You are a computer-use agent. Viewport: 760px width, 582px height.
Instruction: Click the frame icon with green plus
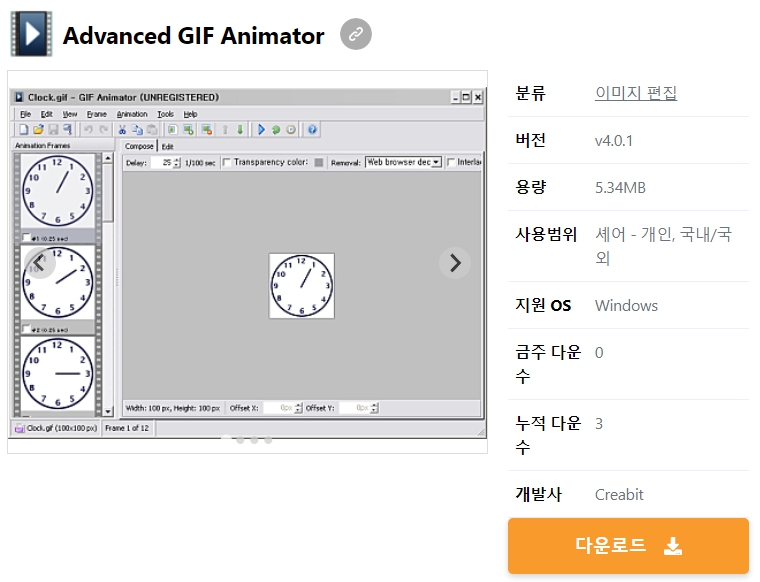tap(188, 129)
